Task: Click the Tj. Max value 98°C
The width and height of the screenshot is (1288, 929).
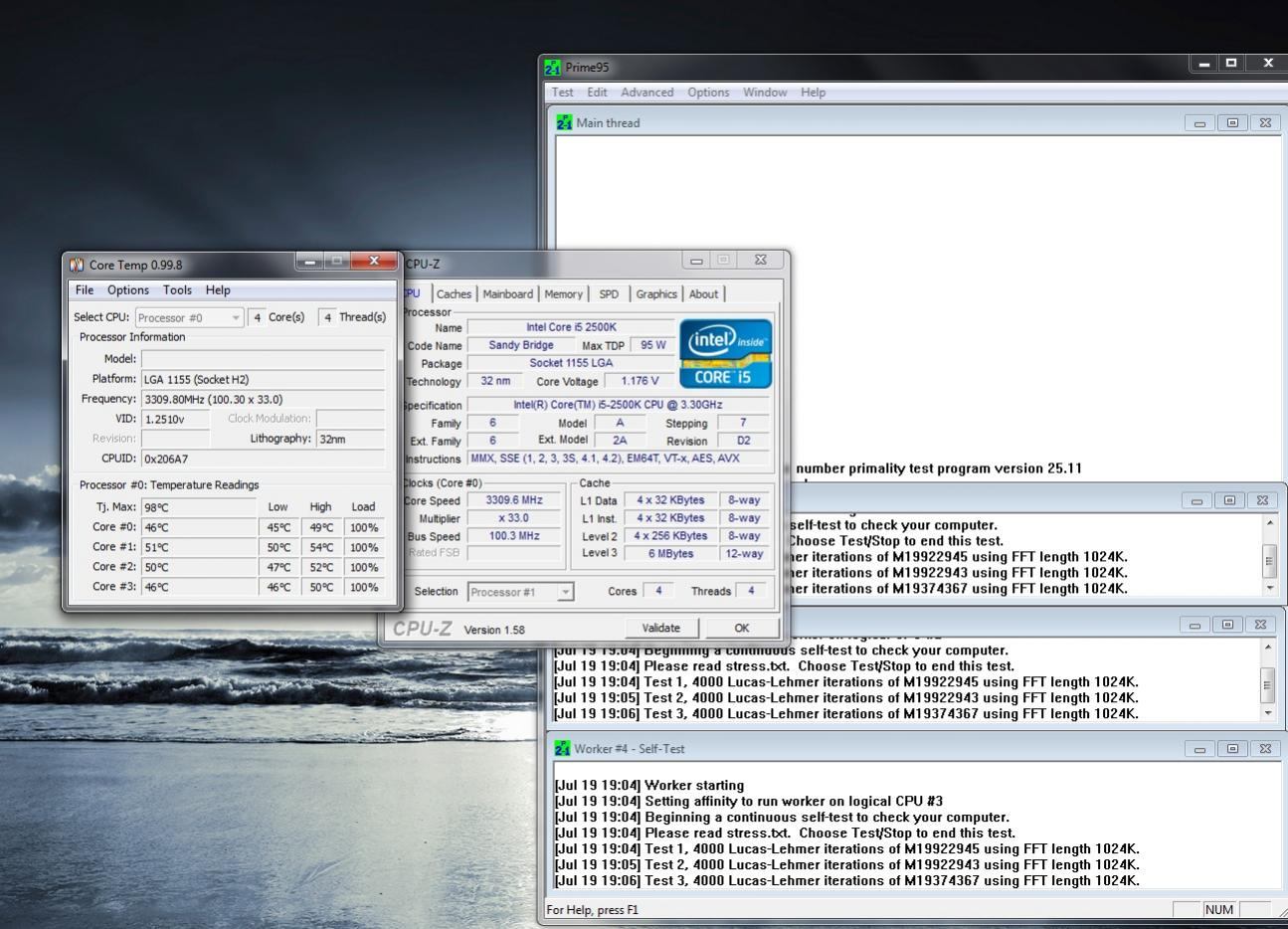Action: click(199, 507)
